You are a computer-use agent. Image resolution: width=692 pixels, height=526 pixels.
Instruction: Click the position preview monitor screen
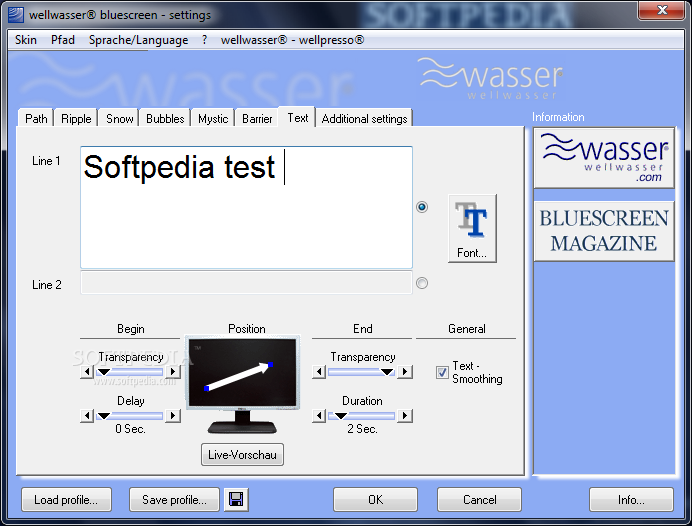[242, 372]
